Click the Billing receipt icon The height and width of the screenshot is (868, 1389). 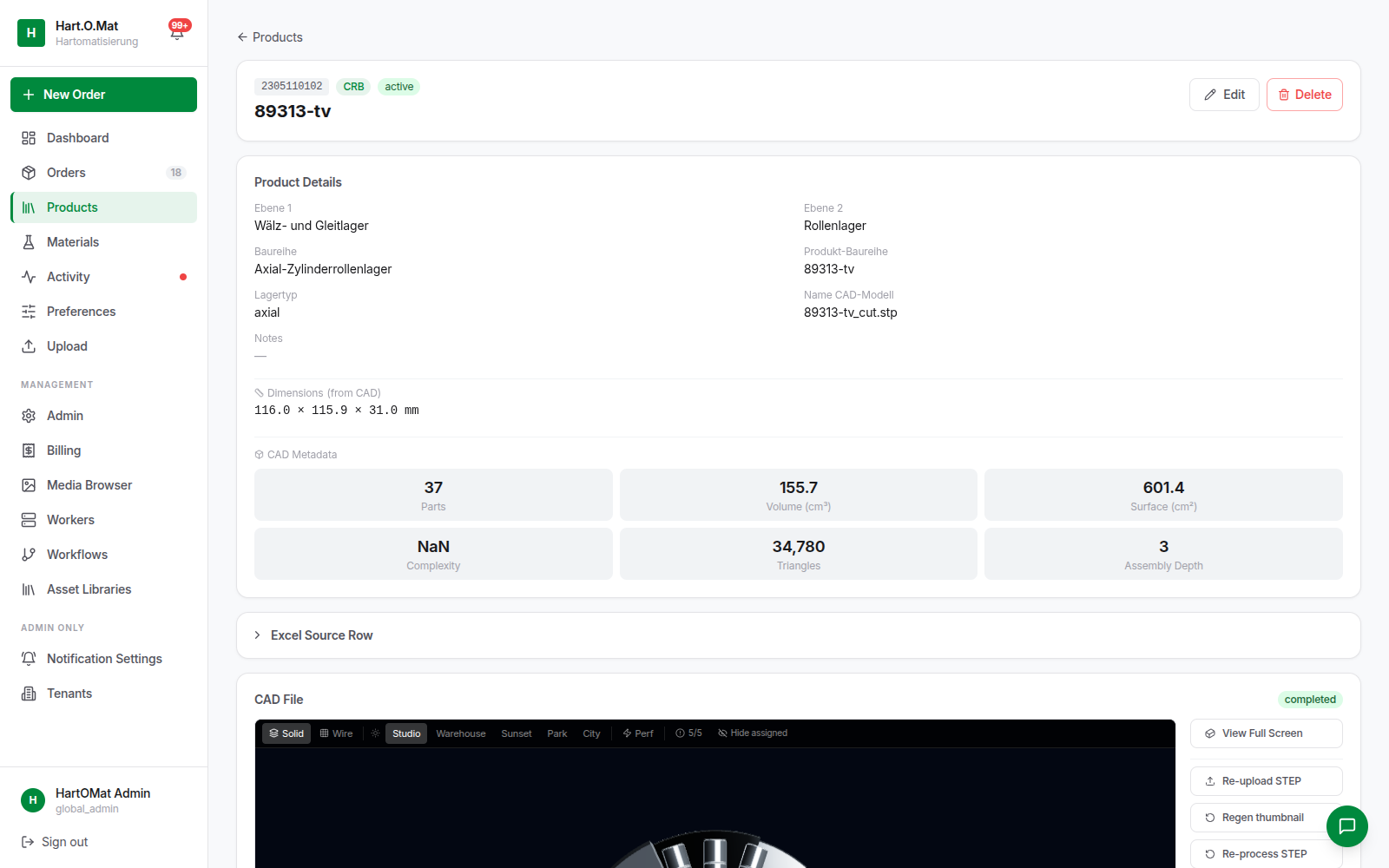click(29, 450)
